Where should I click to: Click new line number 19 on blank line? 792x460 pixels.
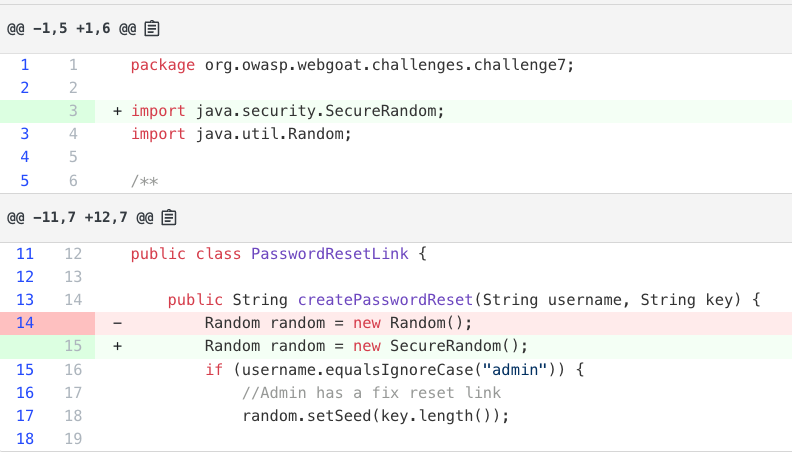pyautogui.click(x=73, y=439)
